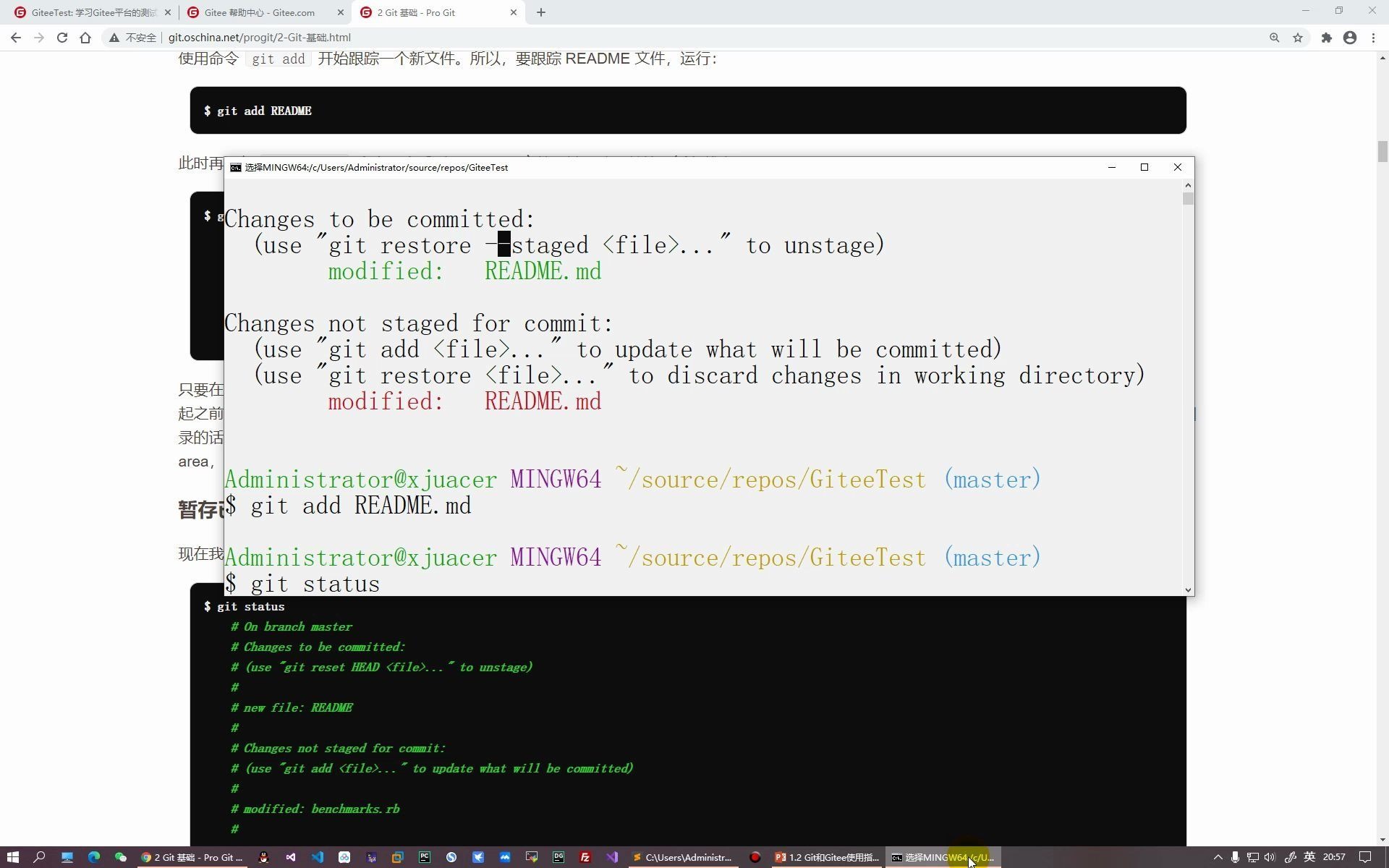
Task: Close the GiteeTest browser tab
Action: (168, 12)
